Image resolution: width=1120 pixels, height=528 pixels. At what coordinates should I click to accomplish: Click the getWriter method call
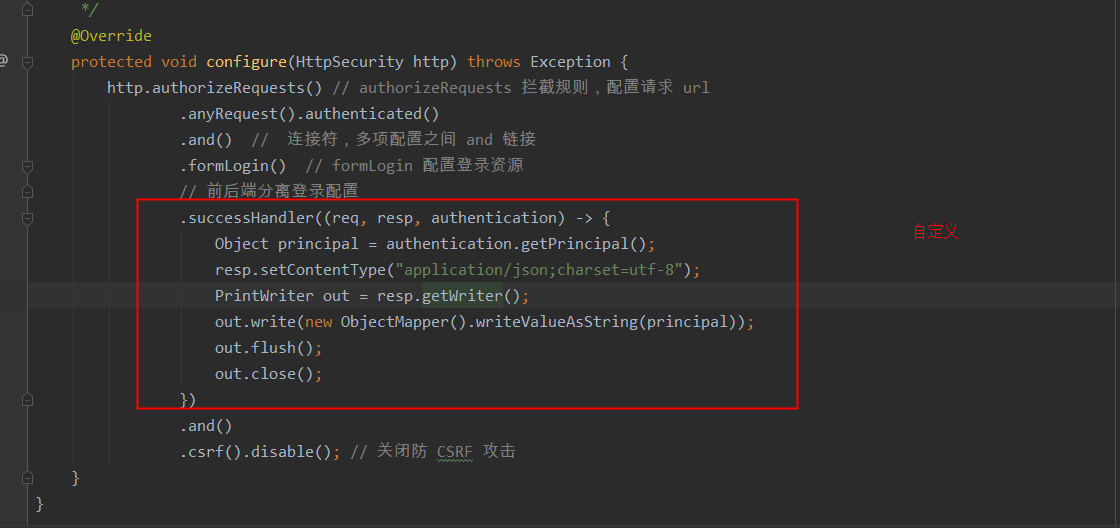(462, 295)
